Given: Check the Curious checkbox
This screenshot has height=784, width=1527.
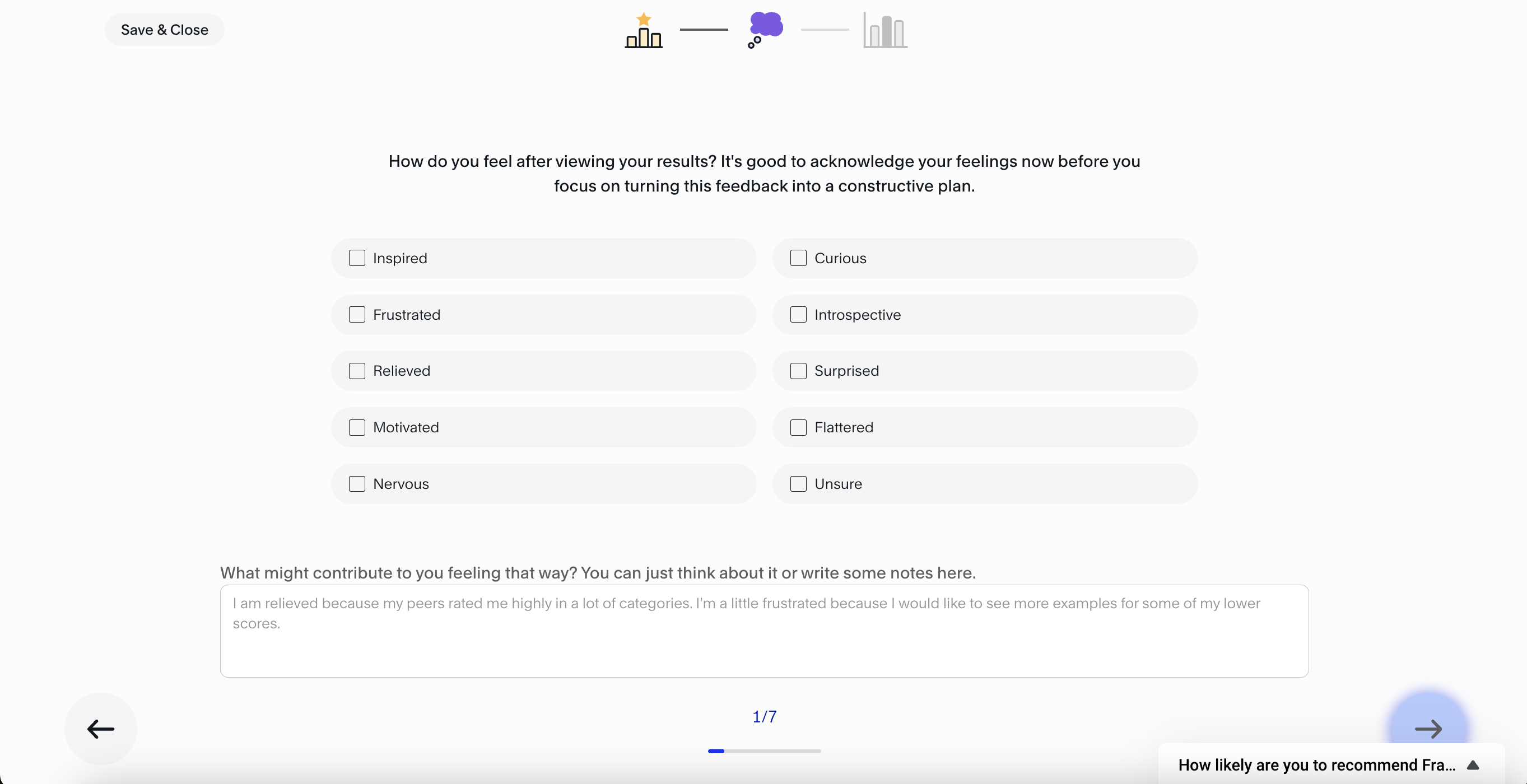Looking at the screenshot, I should pos(798,258).
